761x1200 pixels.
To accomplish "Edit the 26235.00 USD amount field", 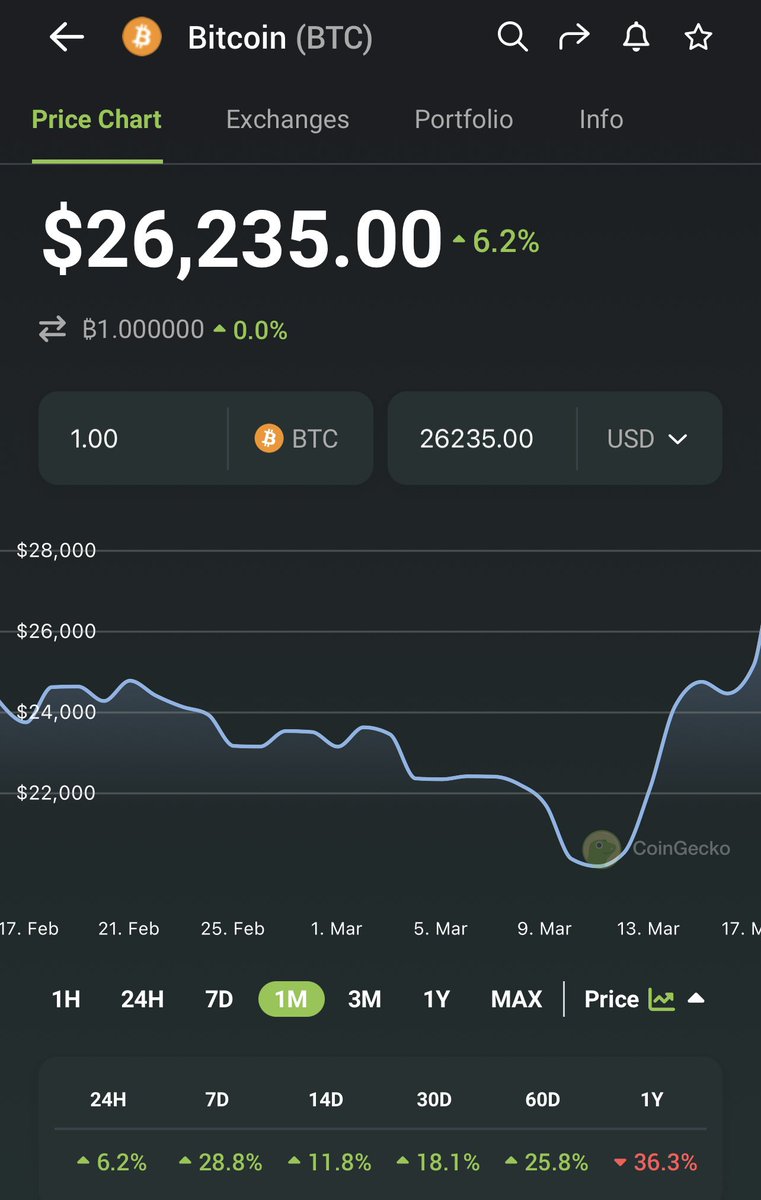I will coord(482,438).
